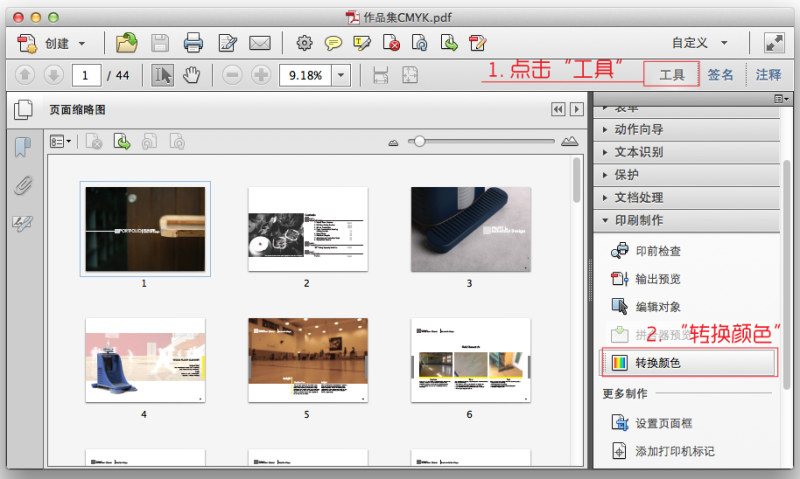Viewport: 800px width, 479px height.
Task: Click the page thumbnails panel icon
Action: coord(23,110)
